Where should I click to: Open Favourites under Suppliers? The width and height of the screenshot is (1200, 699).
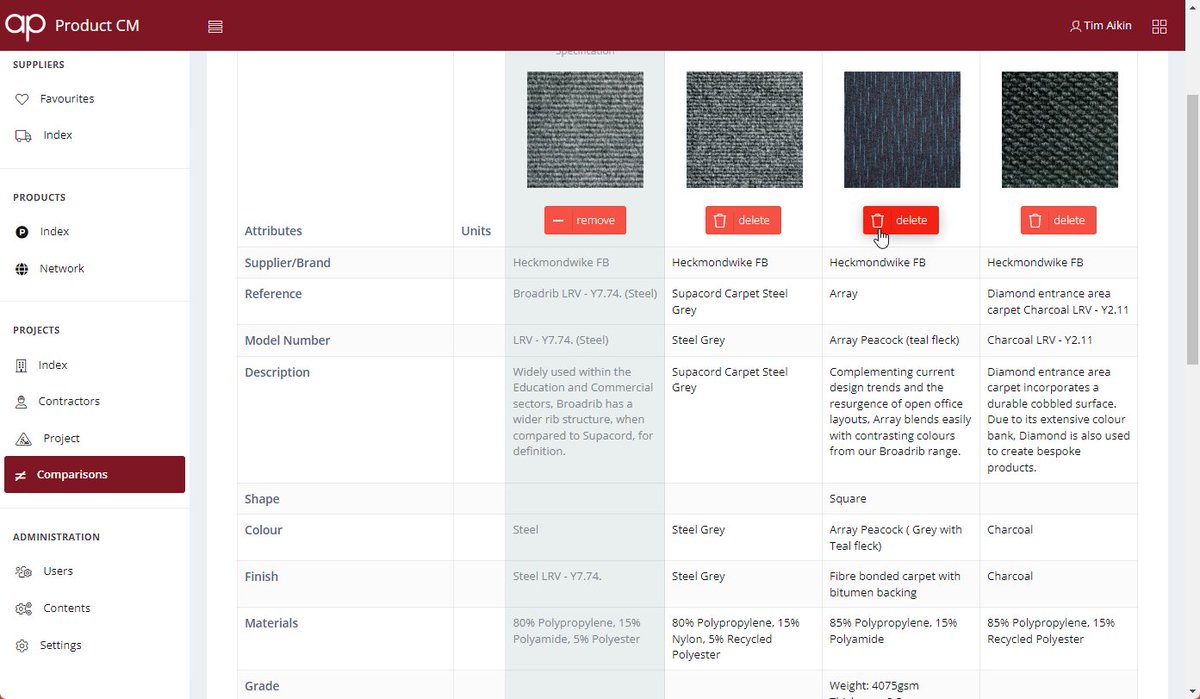(x=67, y=99)
